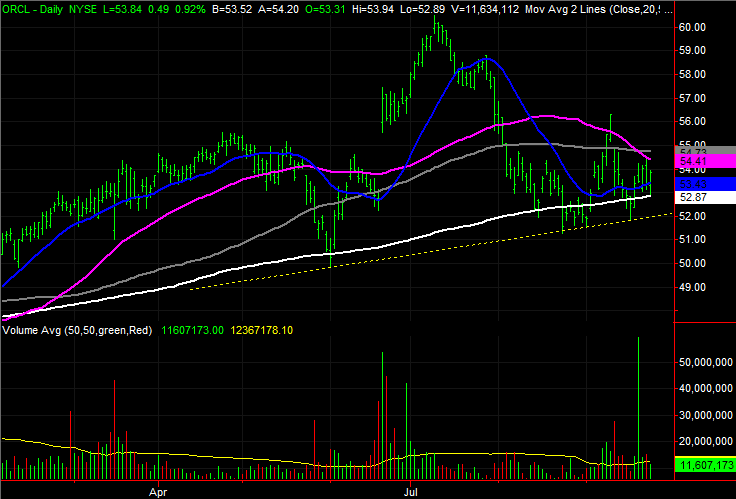Click the 49.00 price axis label

[692, 287]
